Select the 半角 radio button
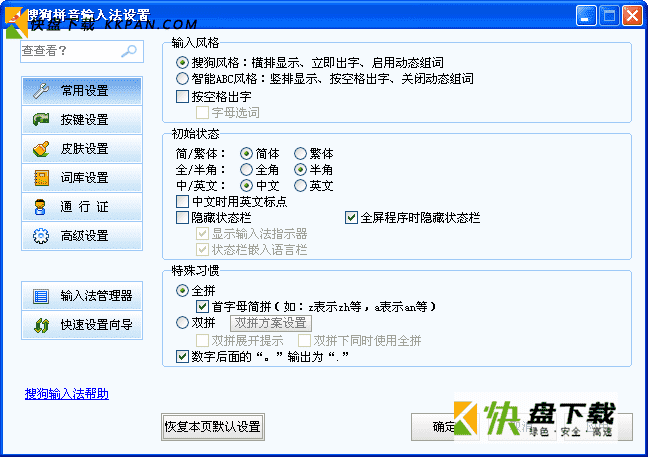 click(x=300, y=169)
